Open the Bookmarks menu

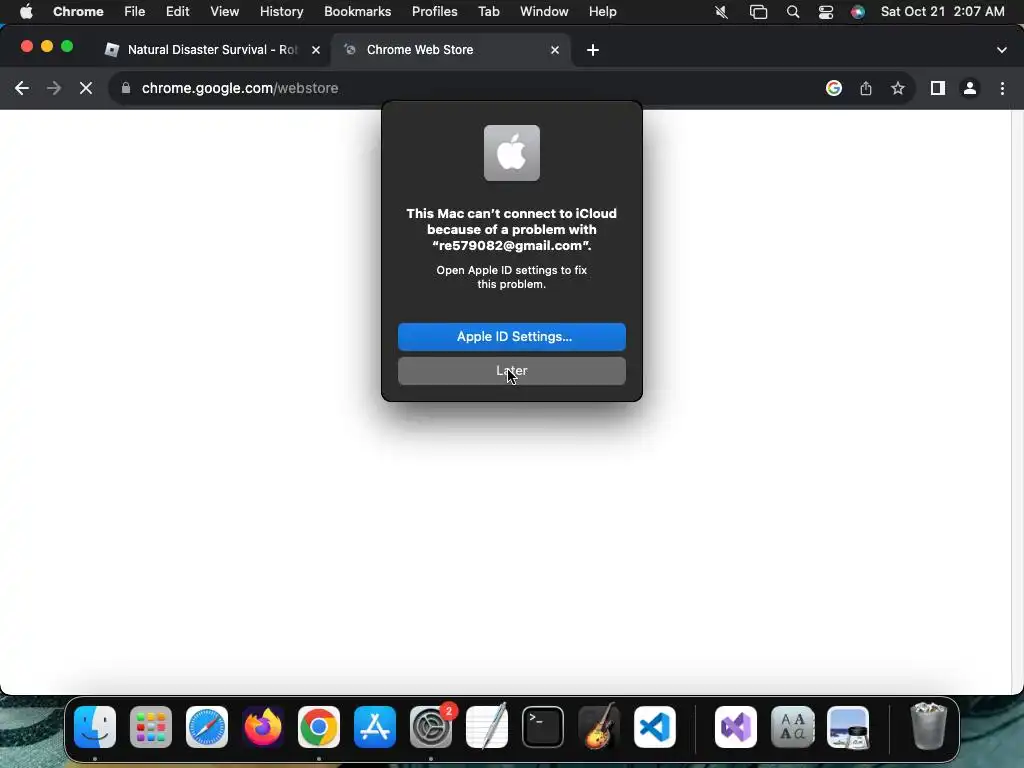(x=357, y=12)
